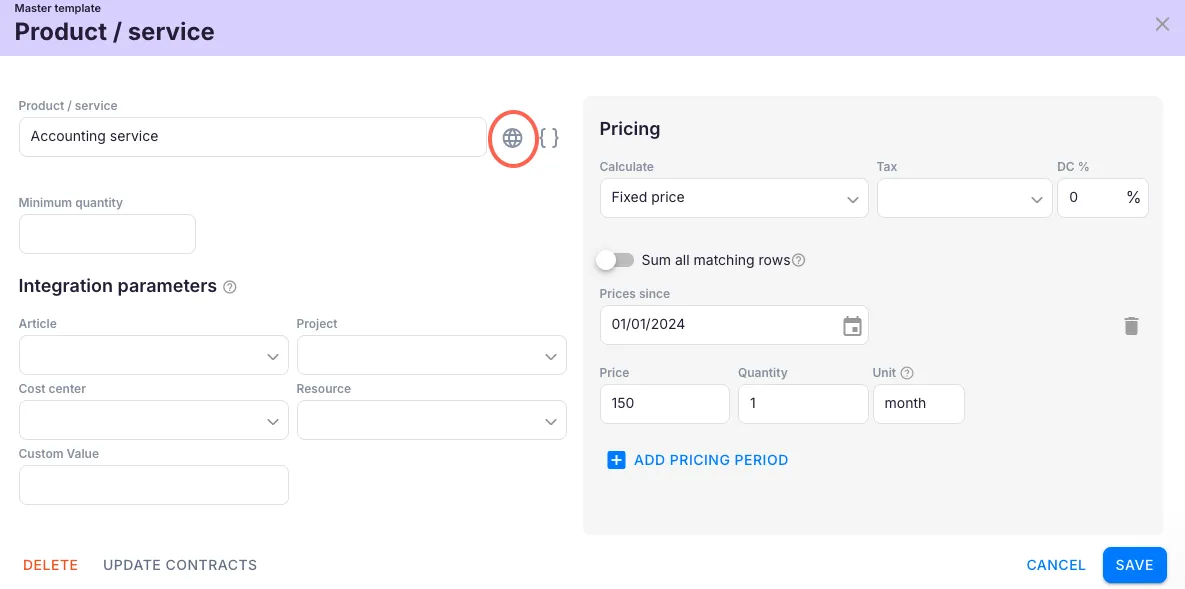Click the curly braces variables icon
Screen dimensions: 1185x589
pyautogui.click(x=549, y=138)
